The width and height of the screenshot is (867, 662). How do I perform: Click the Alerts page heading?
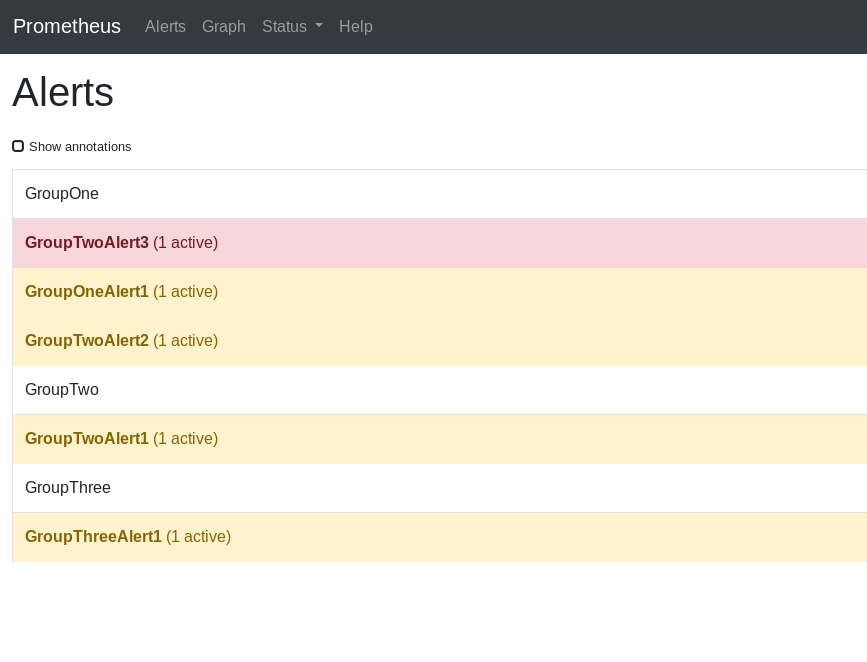click(63, 92)
